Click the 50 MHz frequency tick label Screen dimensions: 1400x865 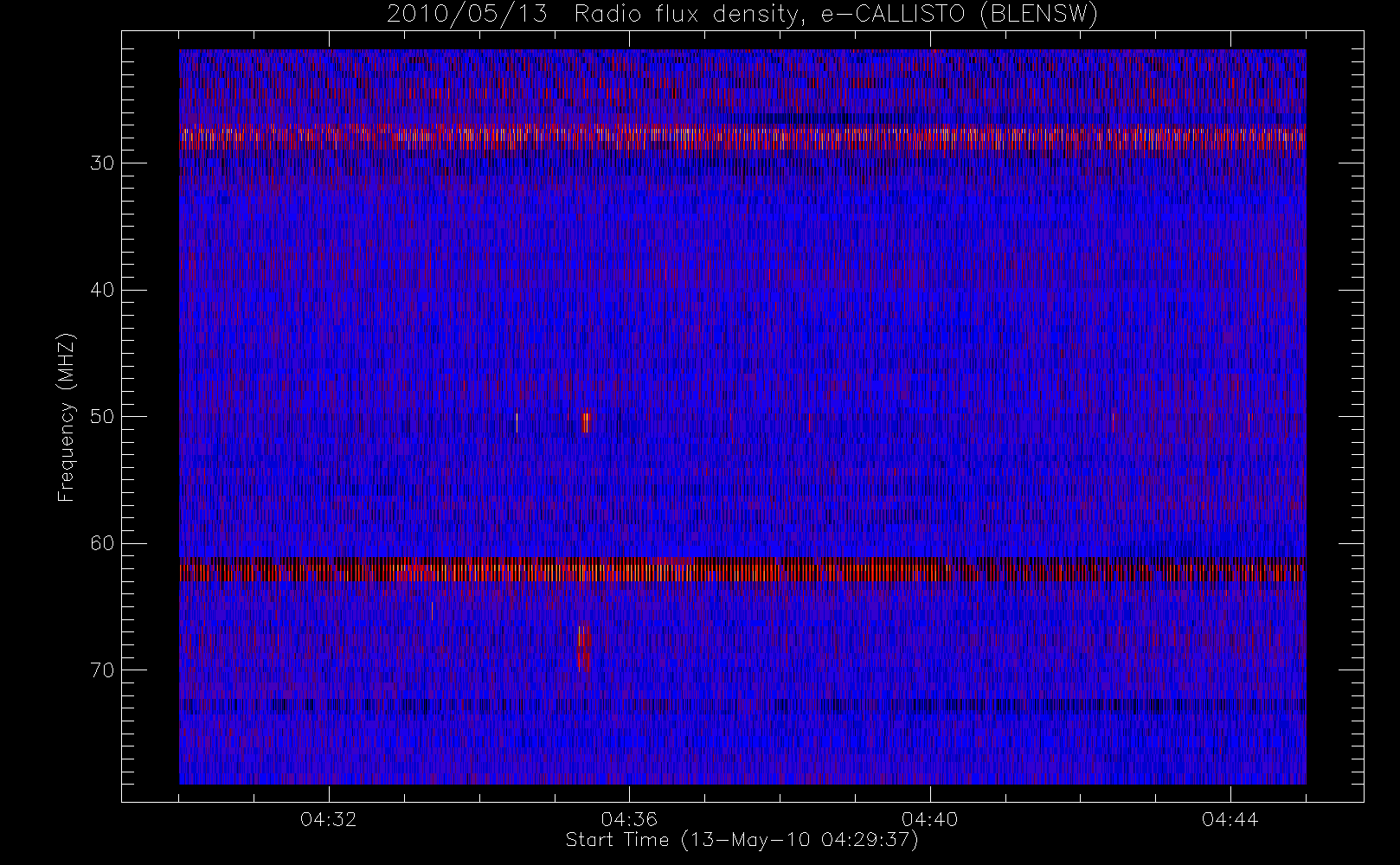point(102,417)
